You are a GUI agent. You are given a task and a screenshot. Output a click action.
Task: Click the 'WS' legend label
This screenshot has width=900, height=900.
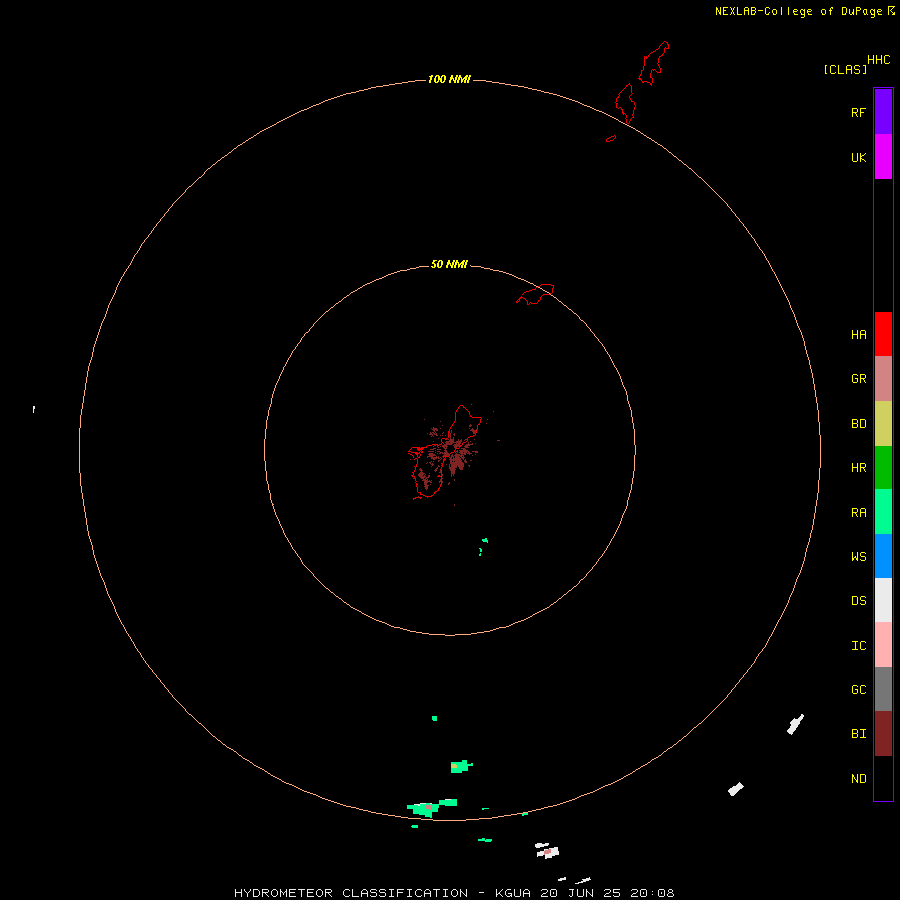(858, 557)
